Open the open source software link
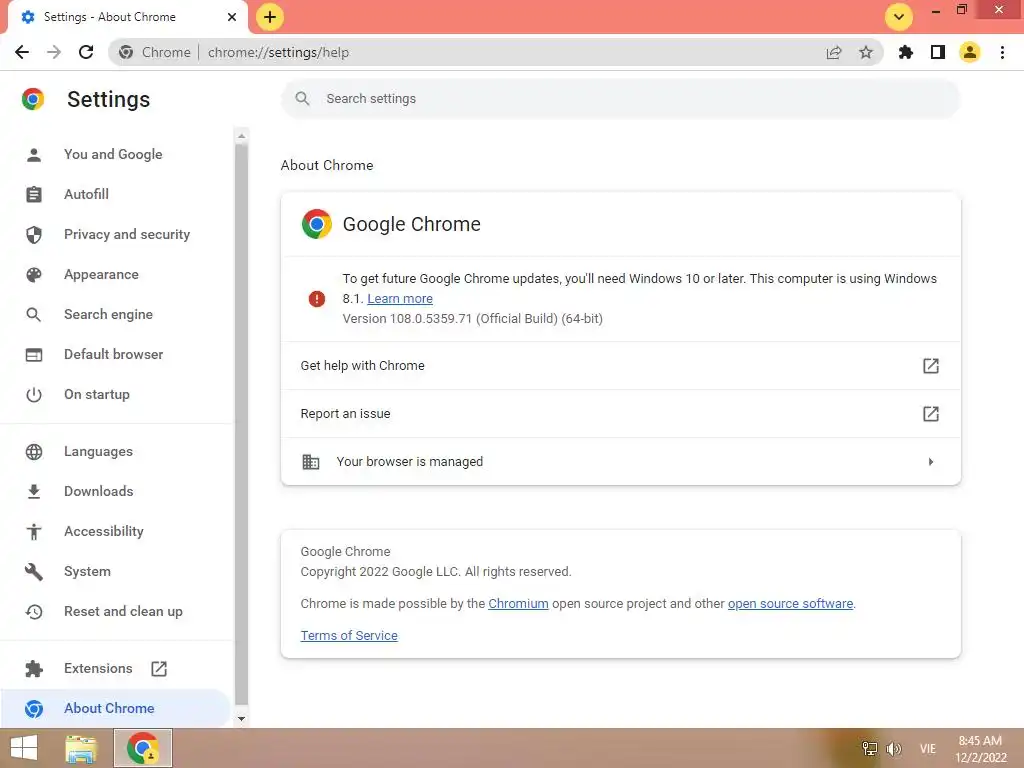The image size is (1024, 768). point(790,603)
